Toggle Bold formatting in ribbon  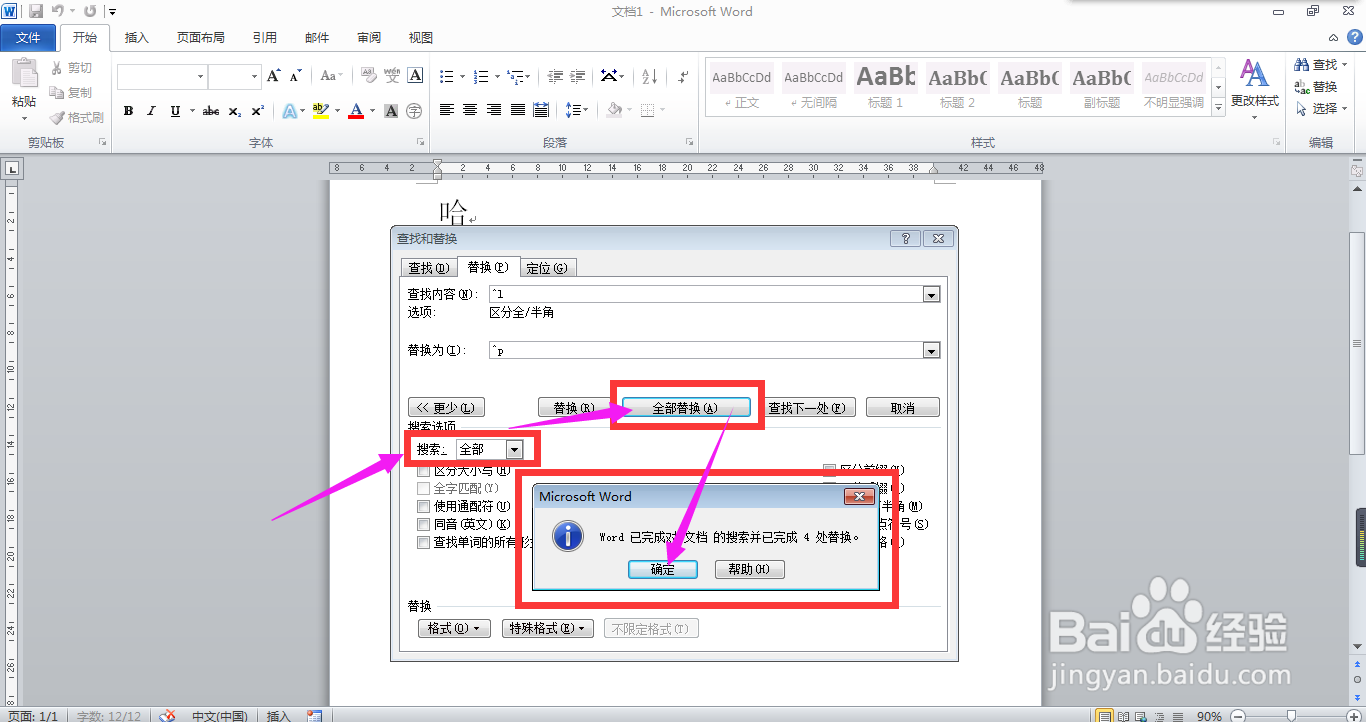click(128, 111)
